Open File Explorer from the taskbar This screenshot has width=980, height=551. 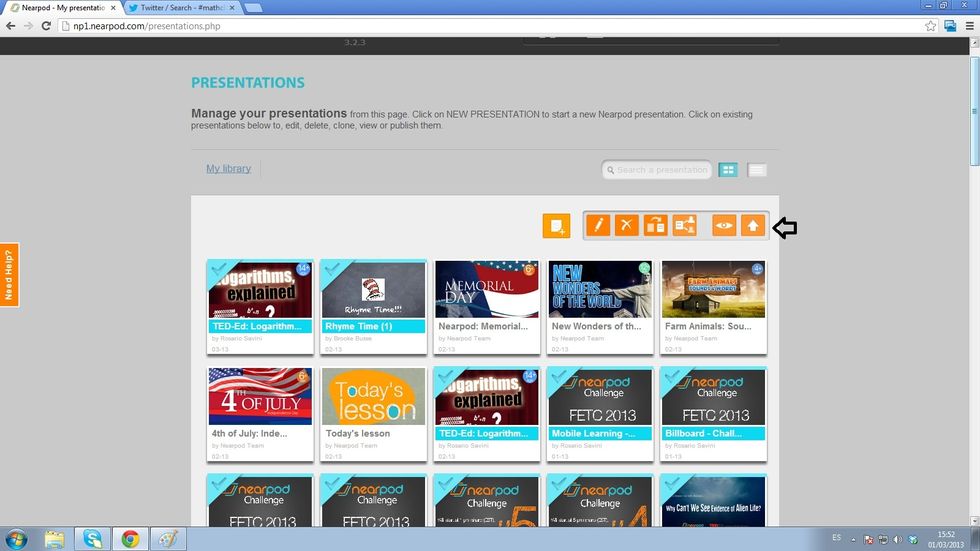click(54, 539)
